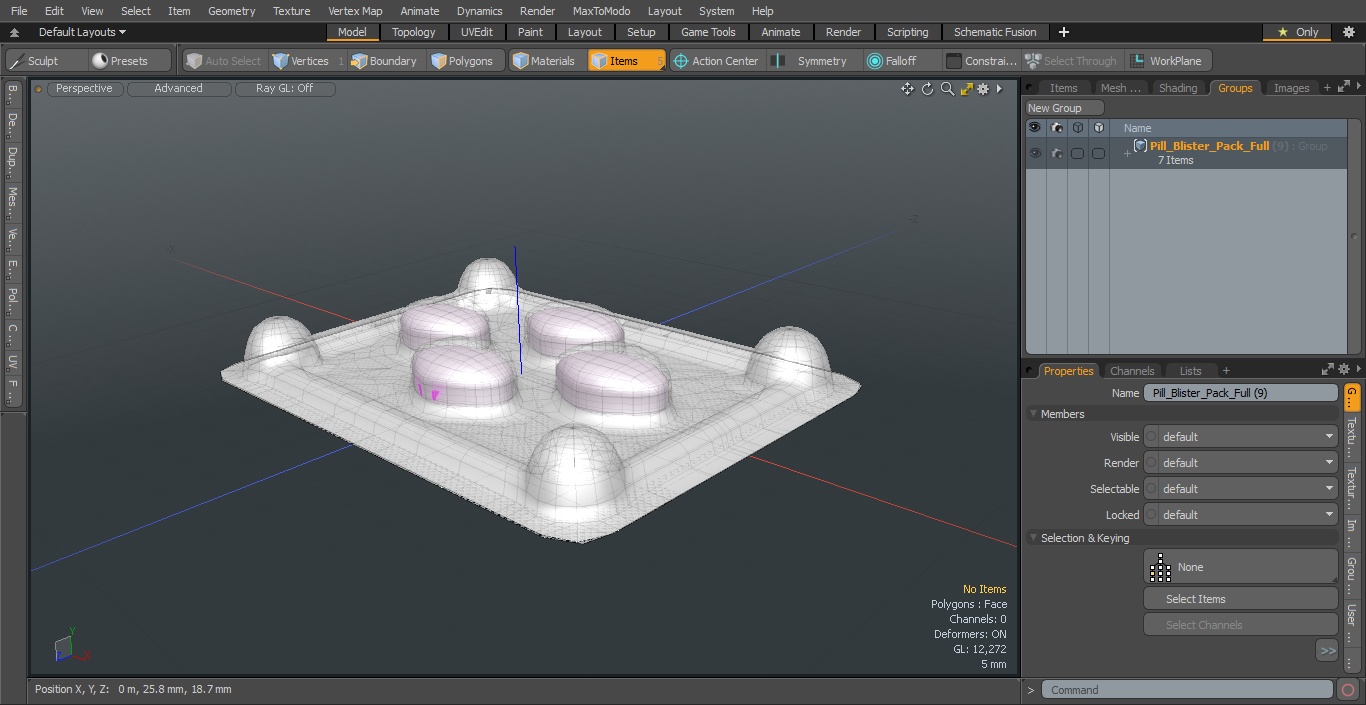Collapse the Members section
This screenshot has width=1366, height=705.
pos(1033,414)
